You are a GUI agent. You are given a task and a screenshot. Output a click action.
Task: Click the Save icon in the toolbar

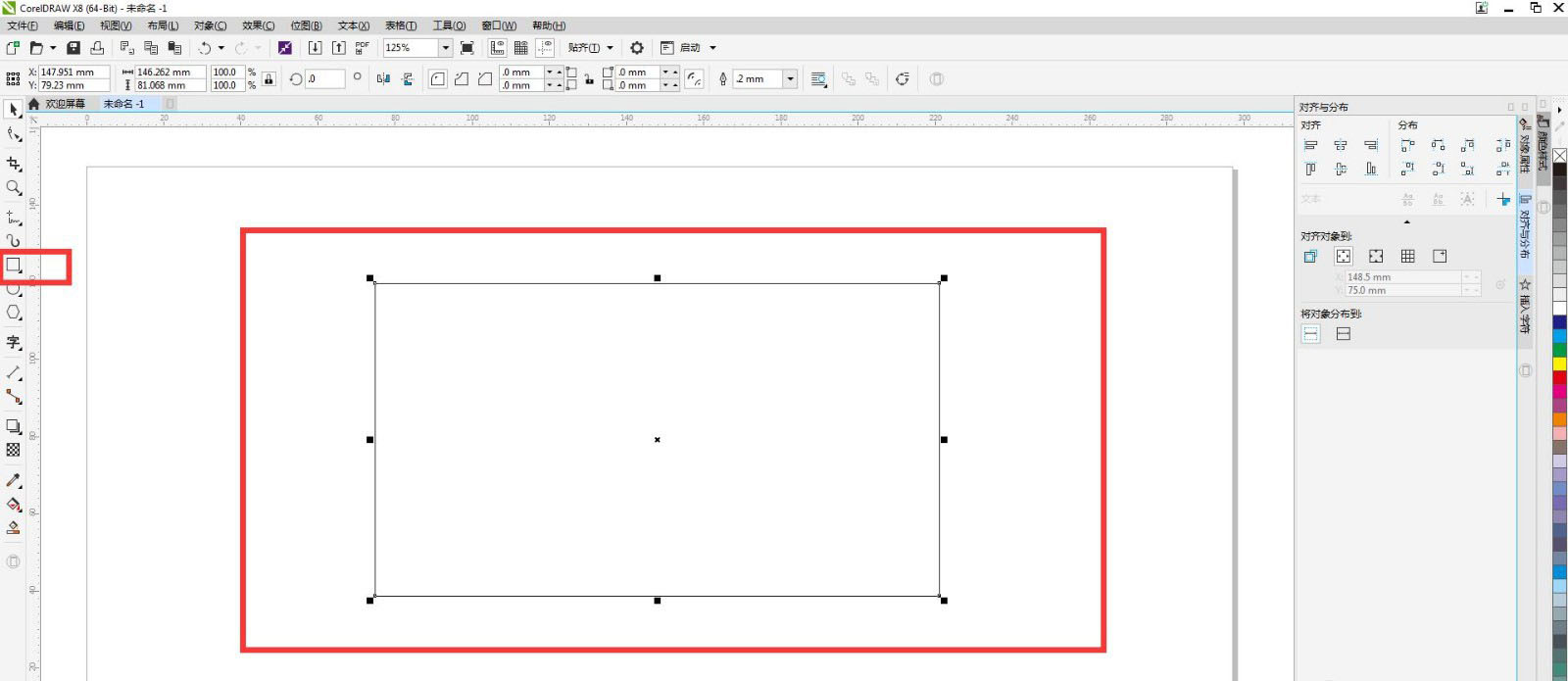pos(73,48)
